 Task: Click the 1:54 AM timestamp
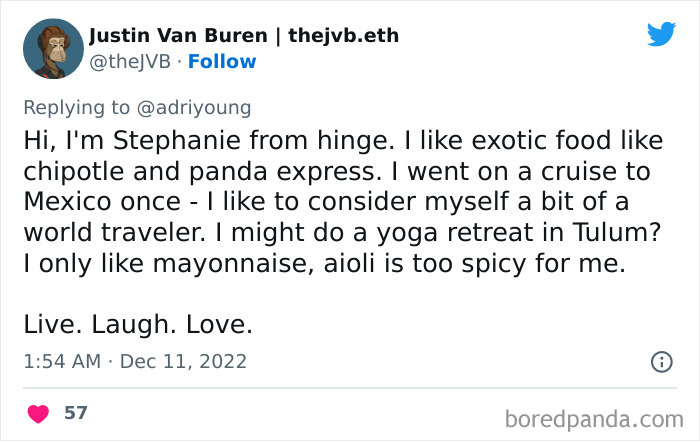[x=61, y=361]
